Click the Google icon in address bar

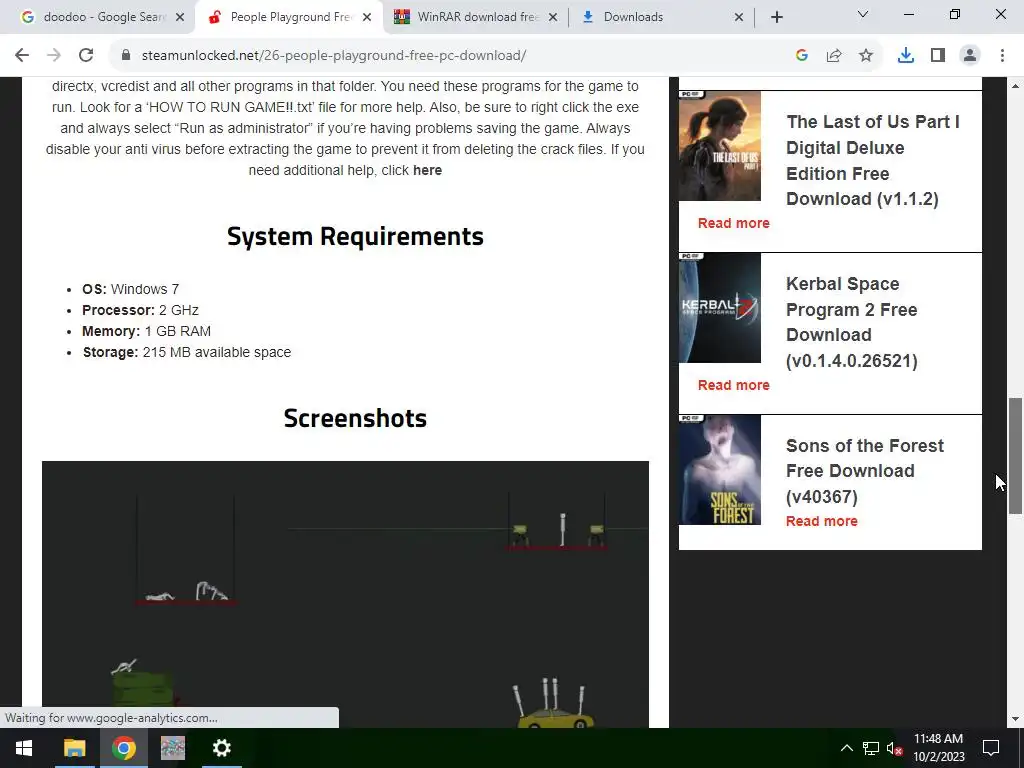(x=802, y=56)
